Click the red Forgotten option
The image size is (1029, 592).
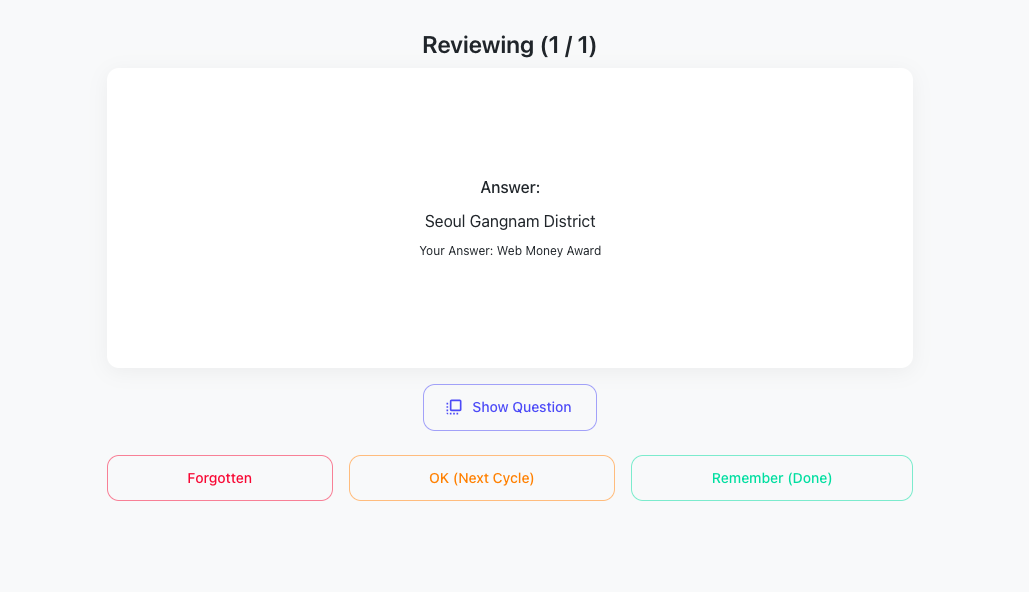(219, 478)
